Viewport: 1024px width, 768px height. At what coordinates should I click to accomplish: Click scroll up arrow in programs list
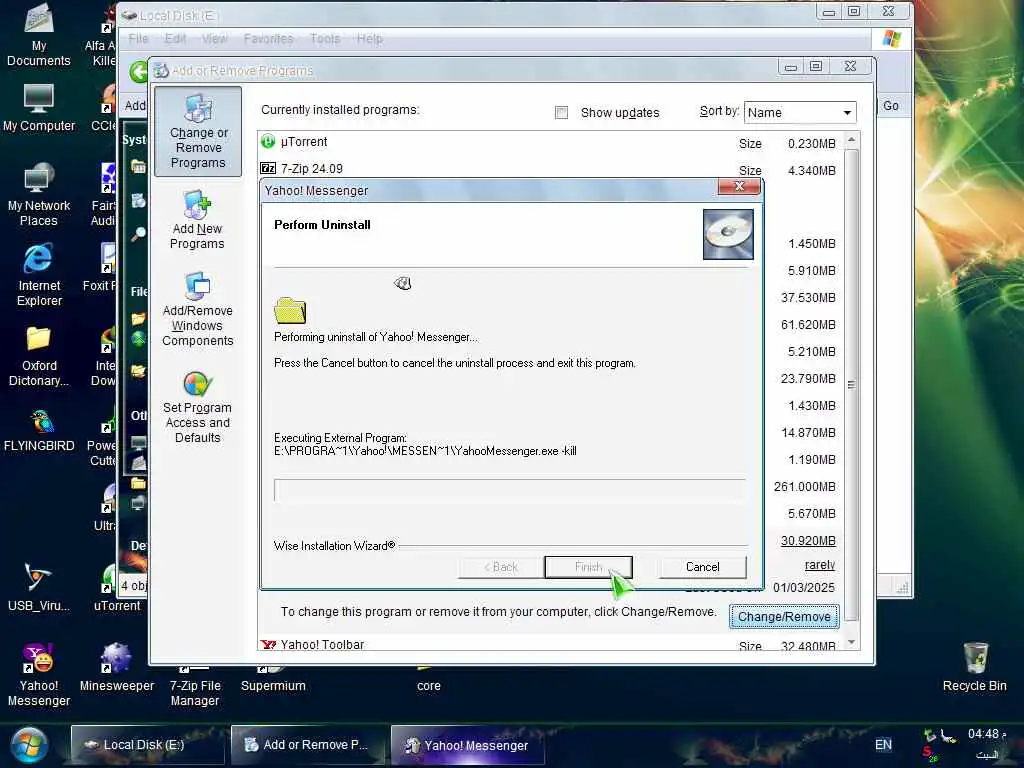[x=851, y=140]
